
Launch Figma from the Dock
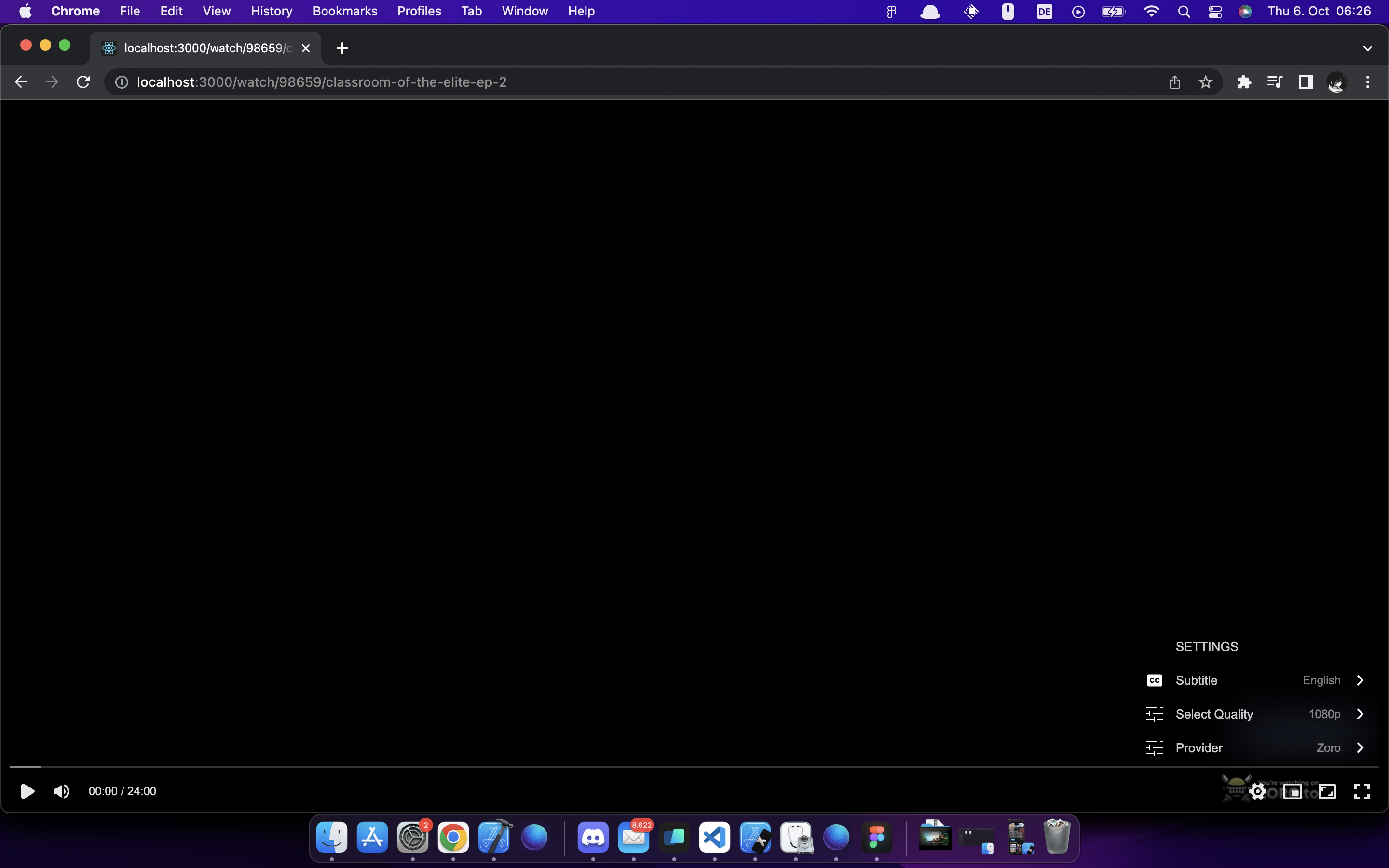[876, 838]
